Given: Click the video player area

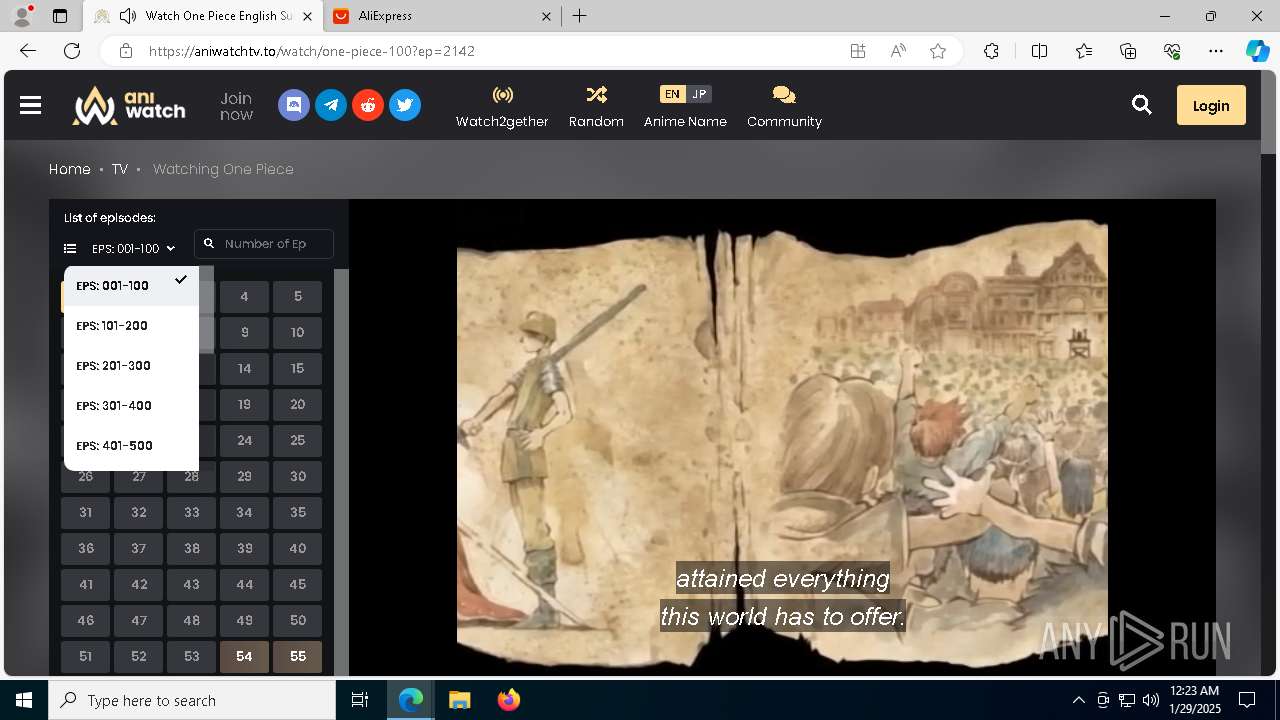Looking at the screenshot, I should (x=782, y=438).
